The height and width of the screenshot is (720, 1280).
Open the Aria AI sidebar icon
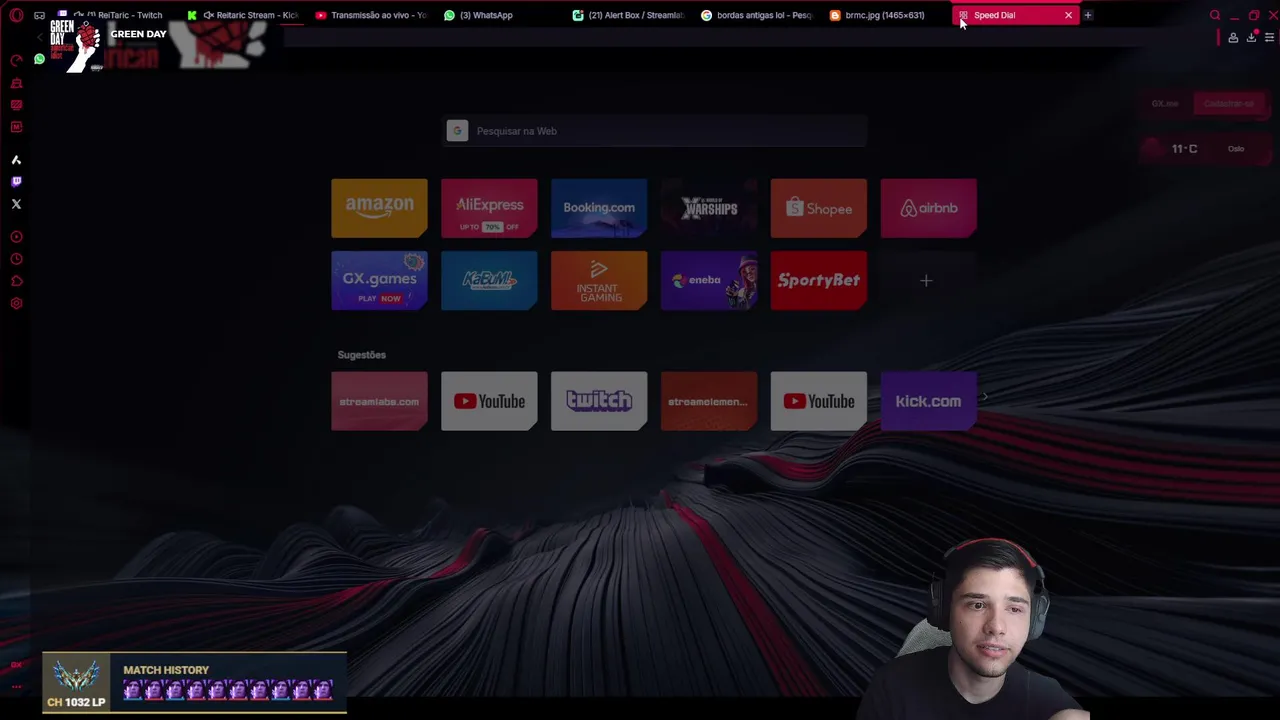point(16,160)
